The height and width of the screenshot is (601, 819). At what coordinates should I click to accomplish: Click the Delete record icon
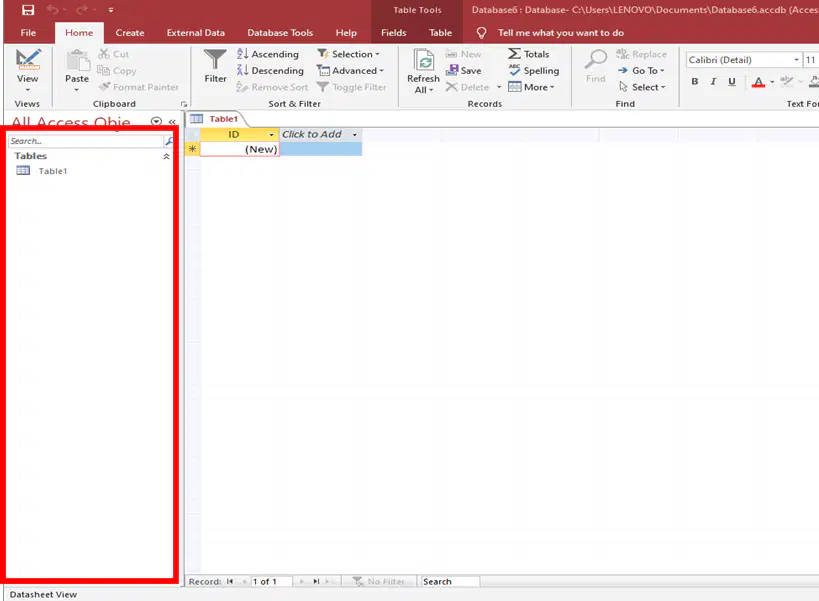tap(452, 87)
